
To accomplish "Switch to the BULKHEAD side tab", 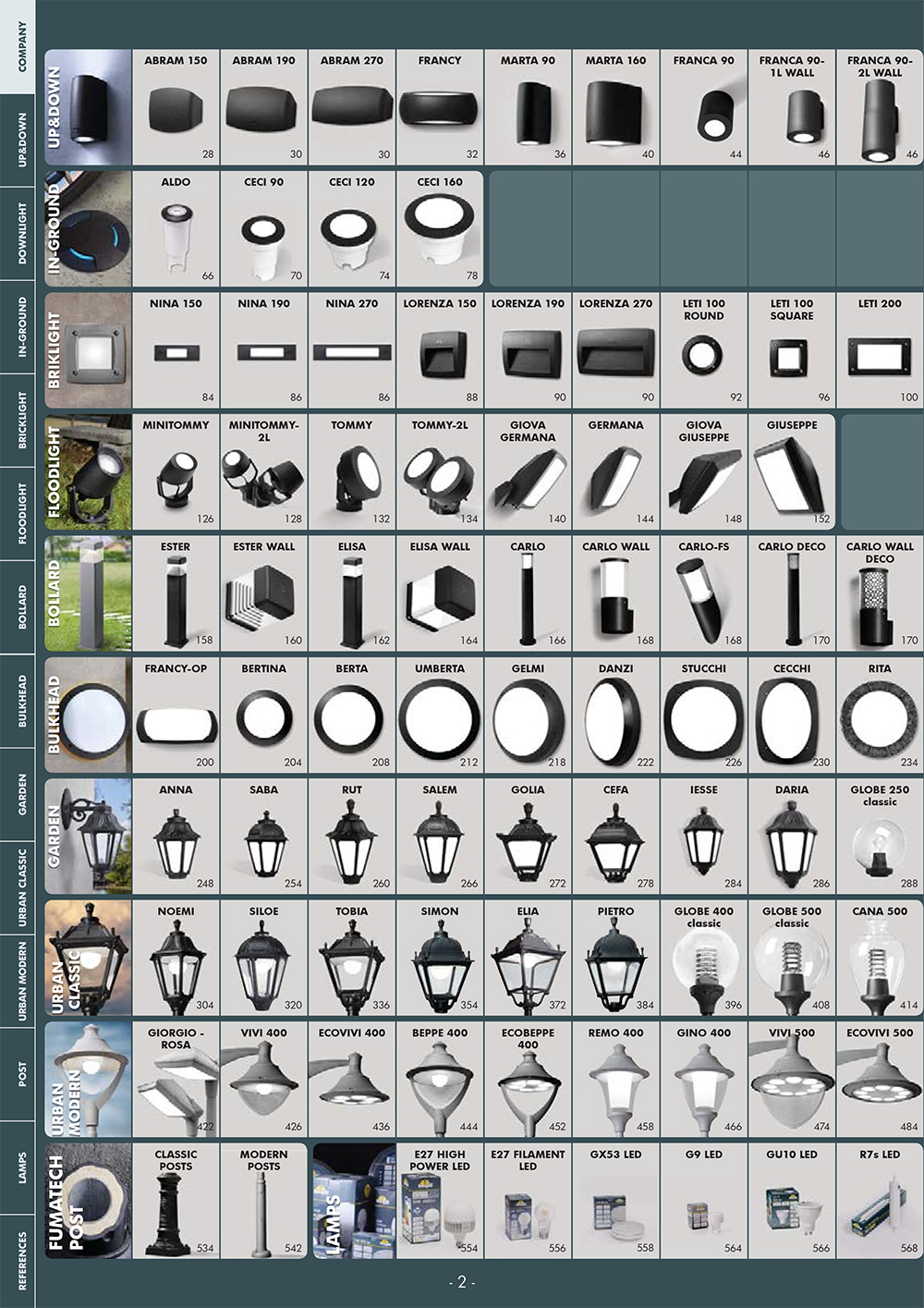I will 18,701.
